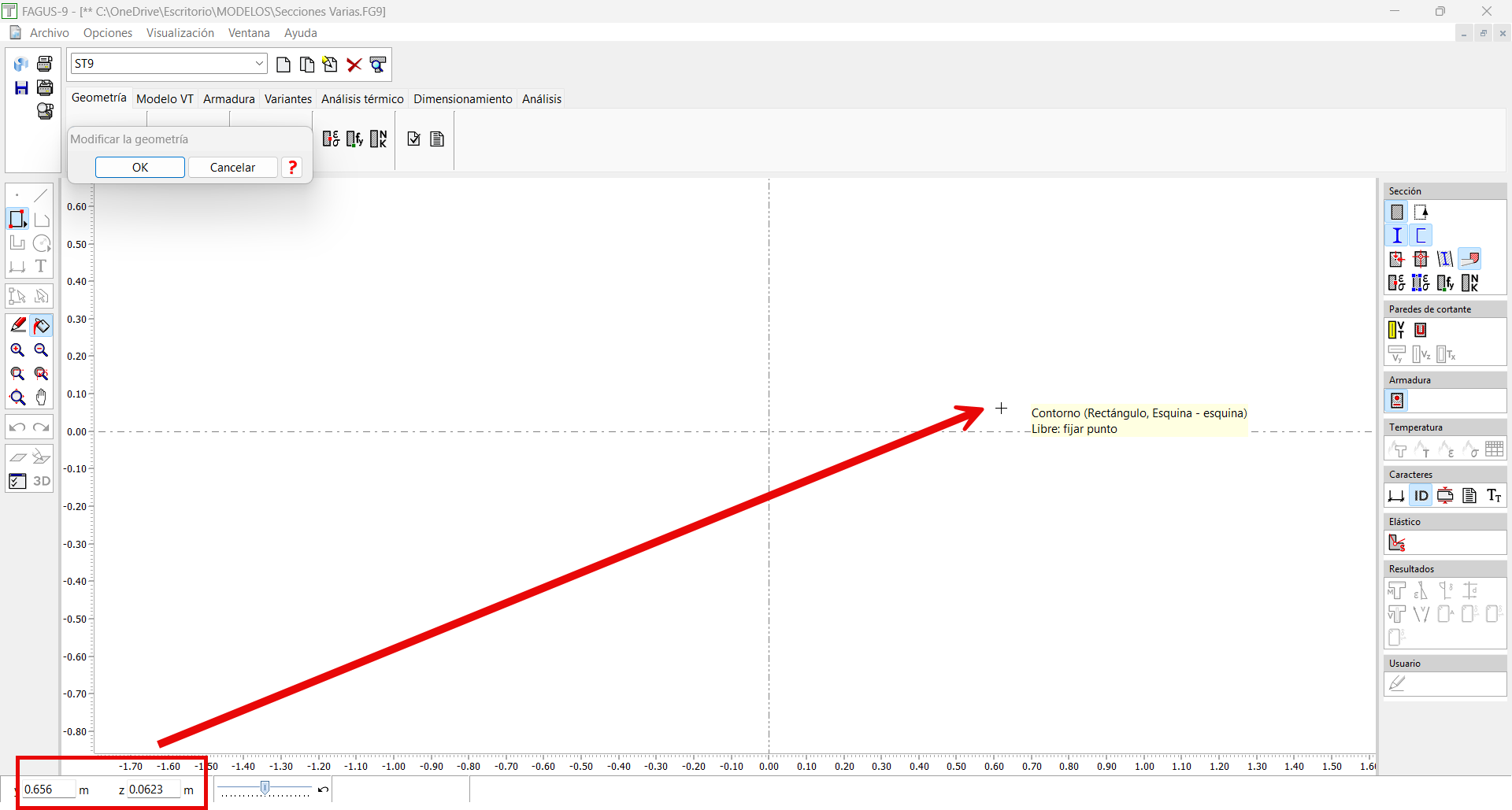Open the Archivo menu
Viewport: 1512px width, 810px height.
(x=49, y=33)
